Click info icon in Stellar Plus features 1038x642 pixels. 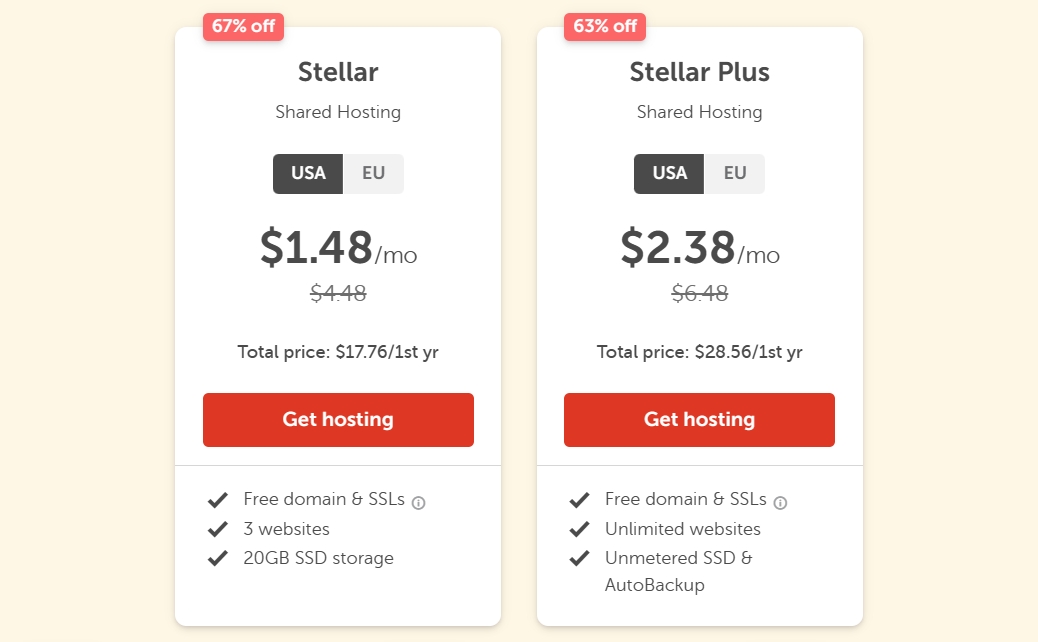(780, 502)
